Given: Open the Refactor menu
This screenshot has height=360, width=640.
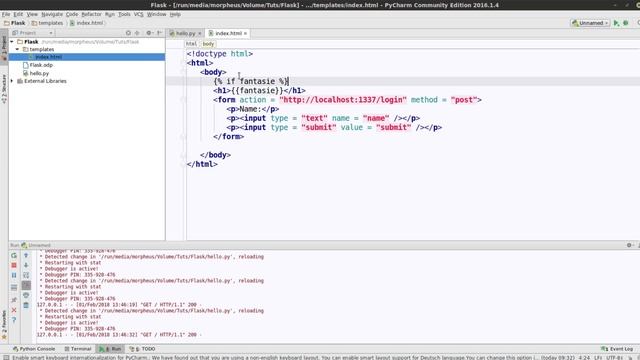Looking at the screenshot, I should [x=91, y=14].
